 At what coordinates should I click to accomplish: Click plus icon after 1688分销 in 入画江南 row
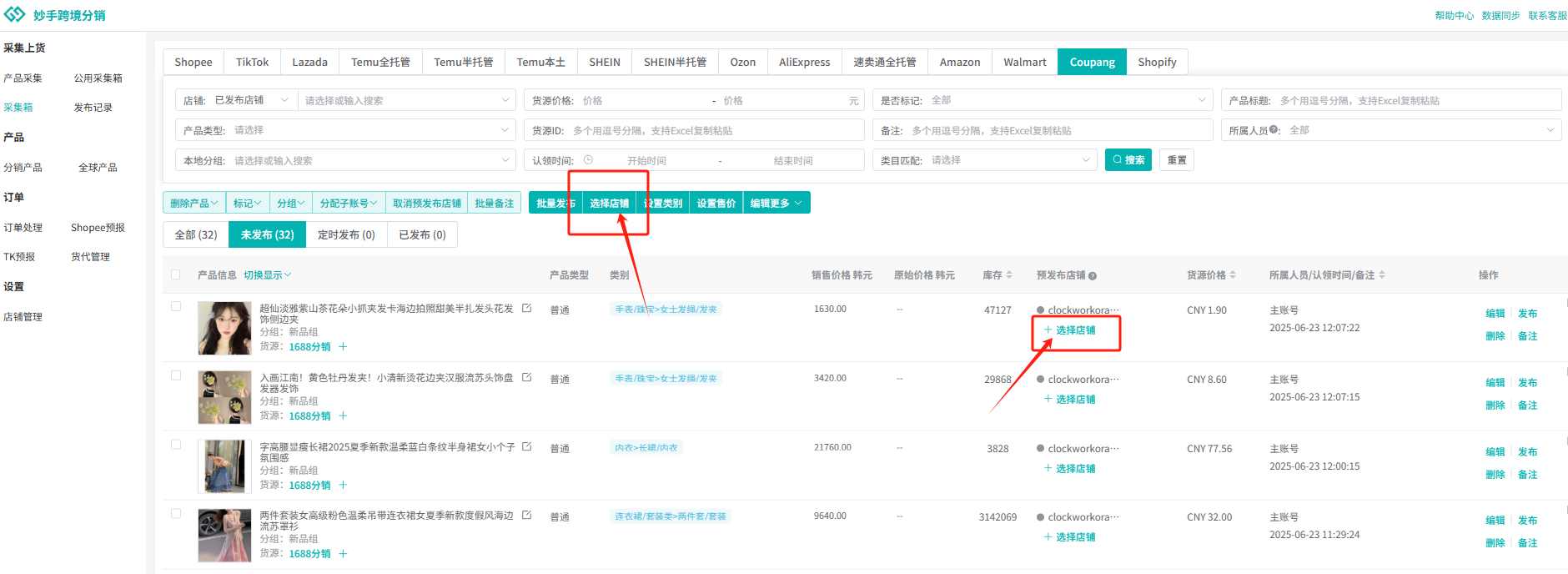click(343, 415)
